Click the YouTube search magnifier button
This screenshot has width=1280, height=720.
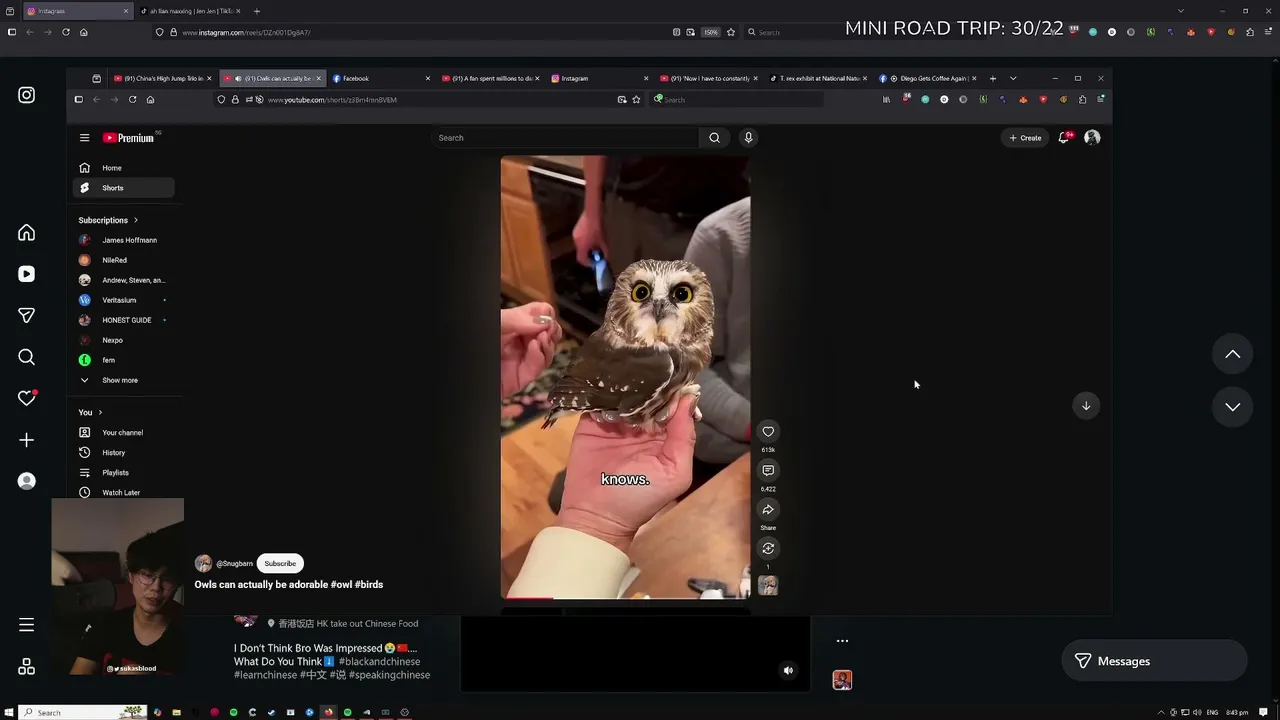(714, 138)
